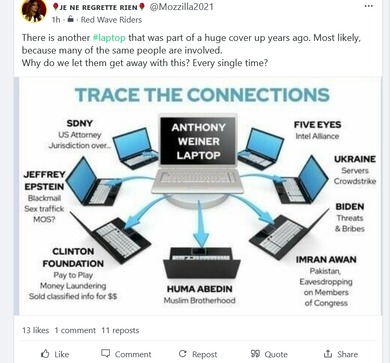Screen dimensions: 390x363
Task: Click the lock icon beside Red Wave Riders
Action: click(70, 20)
